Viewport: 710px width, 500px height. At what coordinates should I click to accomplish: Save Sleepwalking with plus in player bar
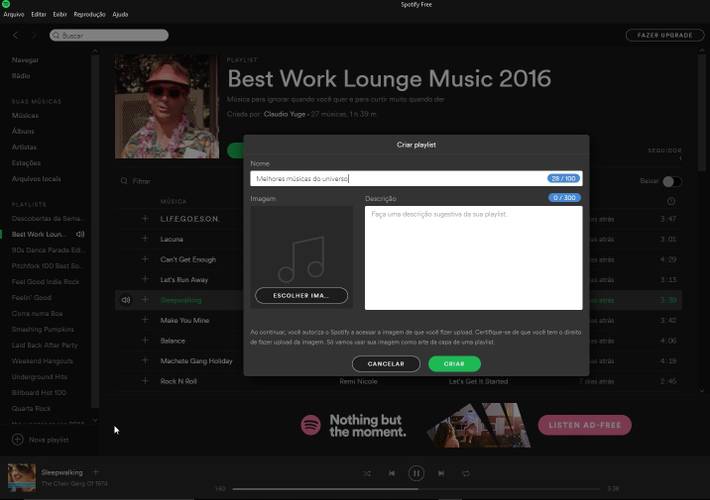click(96, 472)
